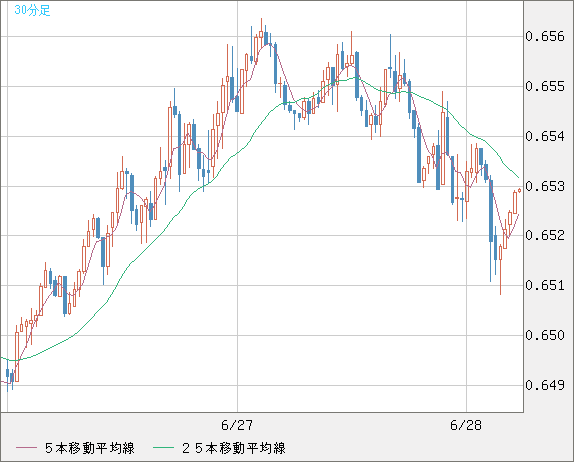
Task: Click the 6/27 date axis label
Action: (x=237, y=425)
